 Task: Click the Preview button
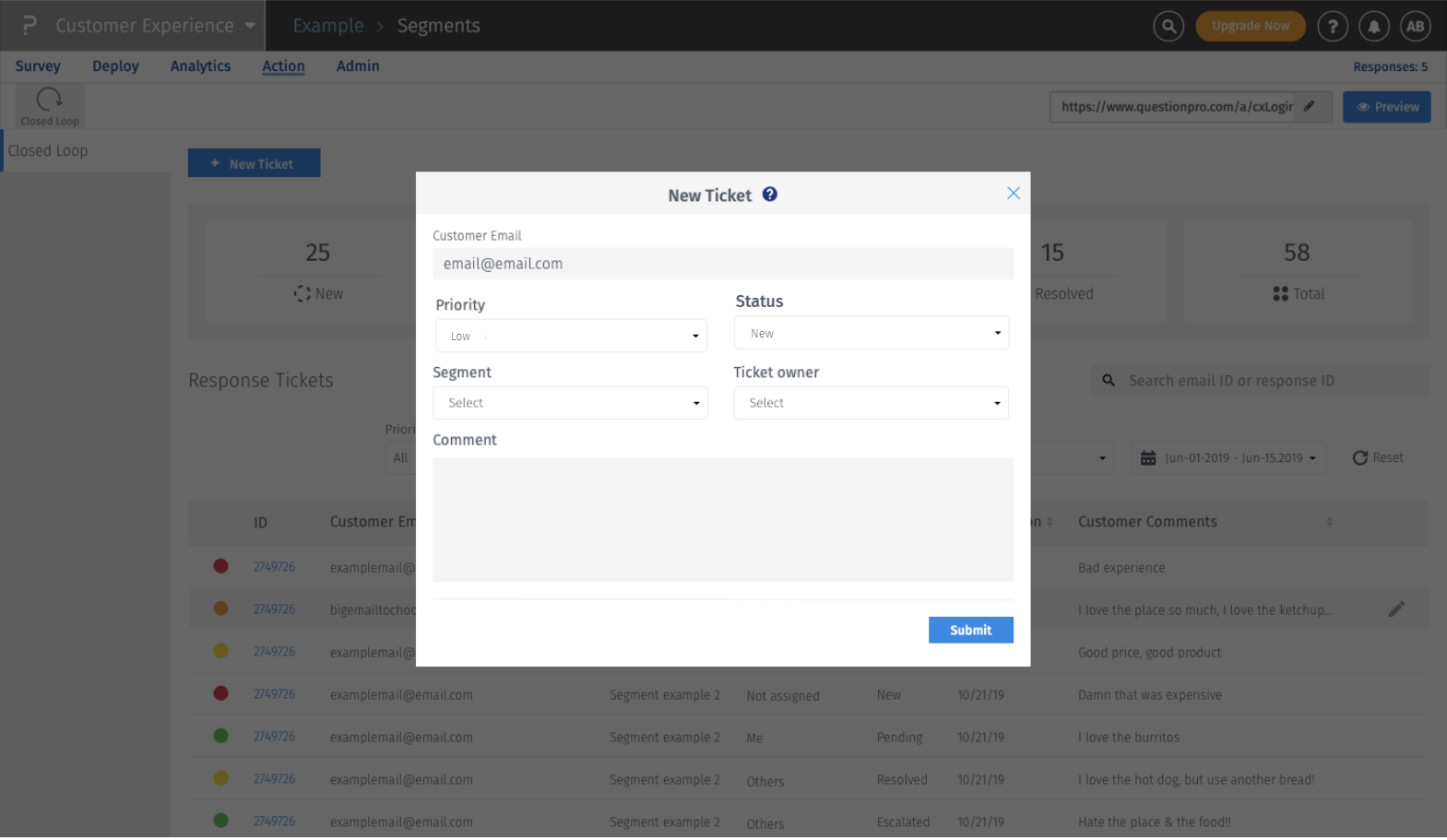click(x=1387, y=107)
